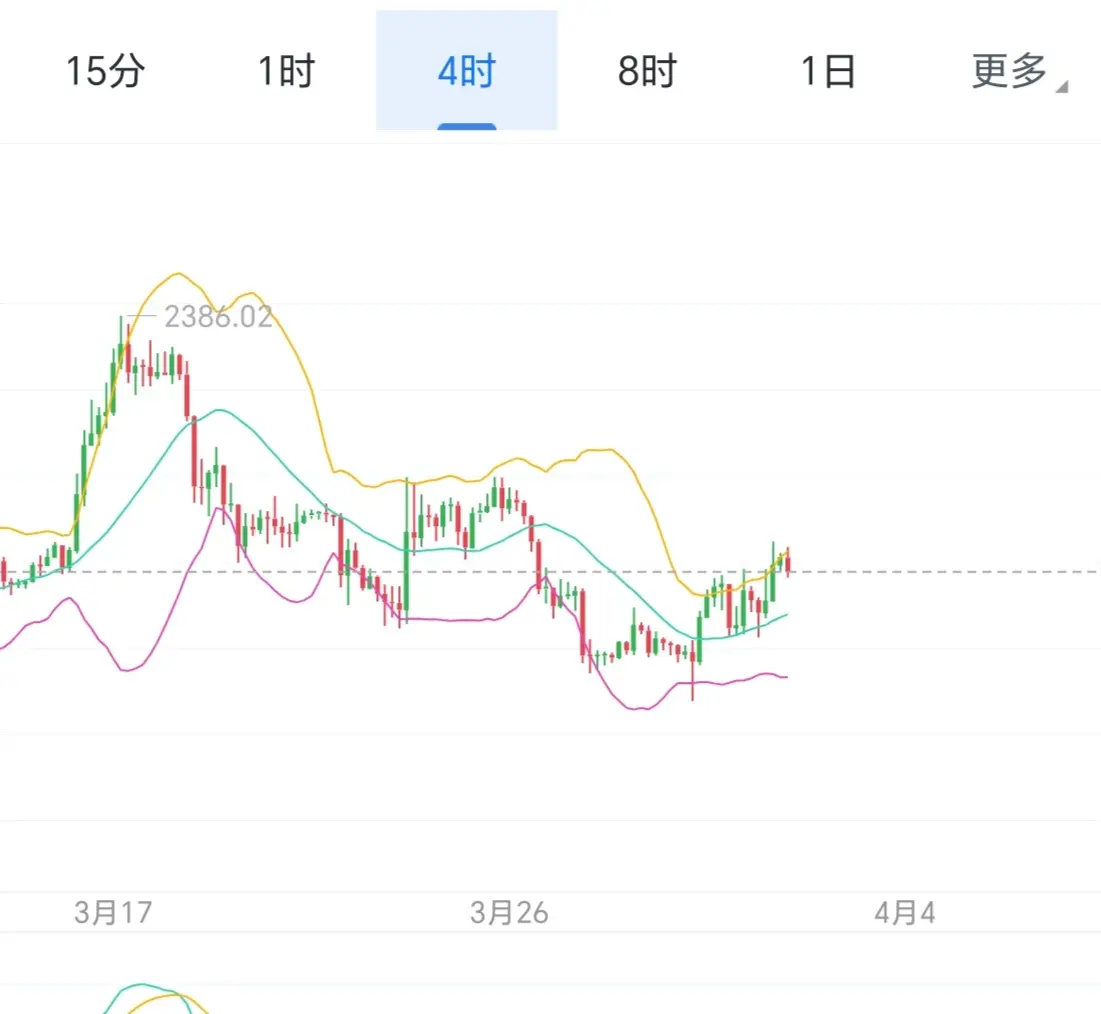Image resolution: width=1101 pixels, height=1014 pixels.
Task: Expand the 更多 timeframe dropdown
Action: [1009, 72]
